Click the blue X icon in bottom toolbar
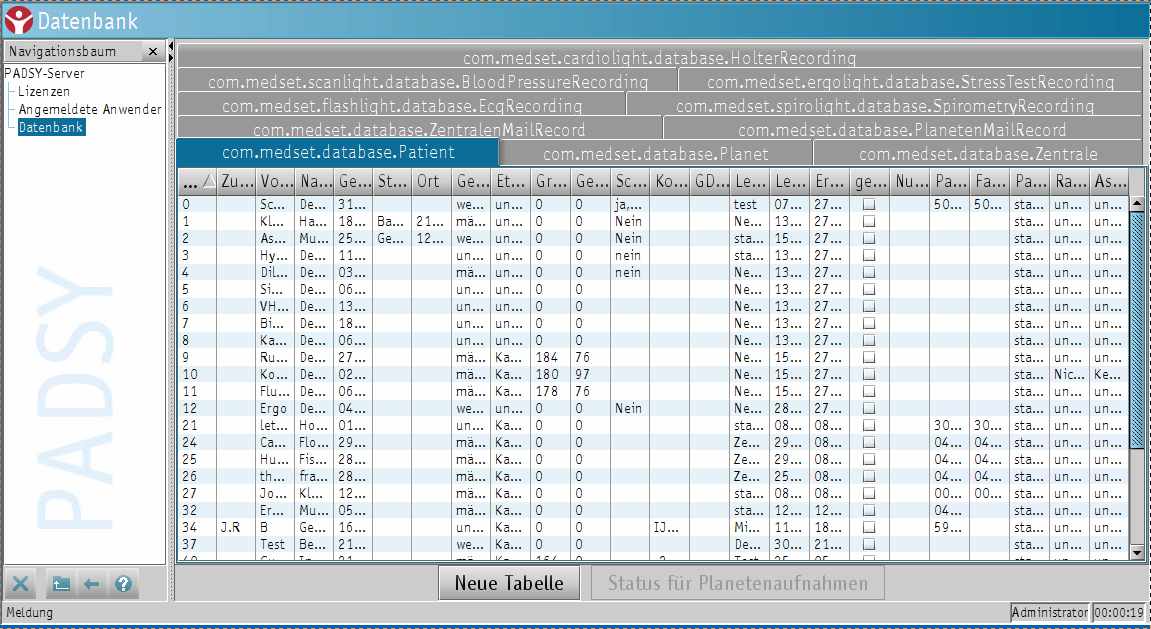The image size is (1151, 629). click(22, 584)
